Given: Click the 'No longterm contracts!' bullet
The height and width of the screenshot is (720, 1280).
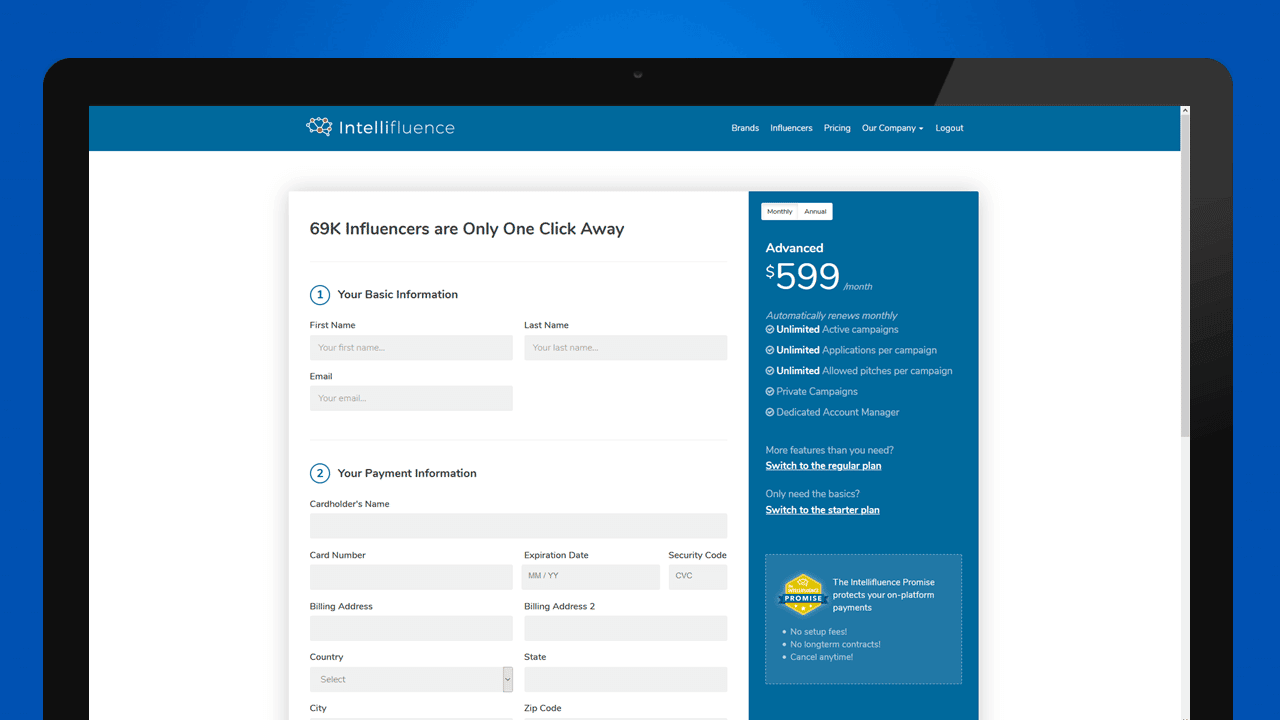Looking at the screenshot, I should point(835,644).
